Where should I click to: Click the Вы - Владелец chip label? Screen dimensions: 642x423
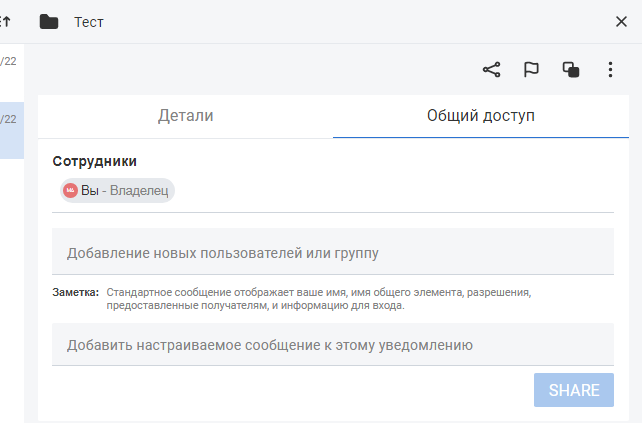[125, 190]
